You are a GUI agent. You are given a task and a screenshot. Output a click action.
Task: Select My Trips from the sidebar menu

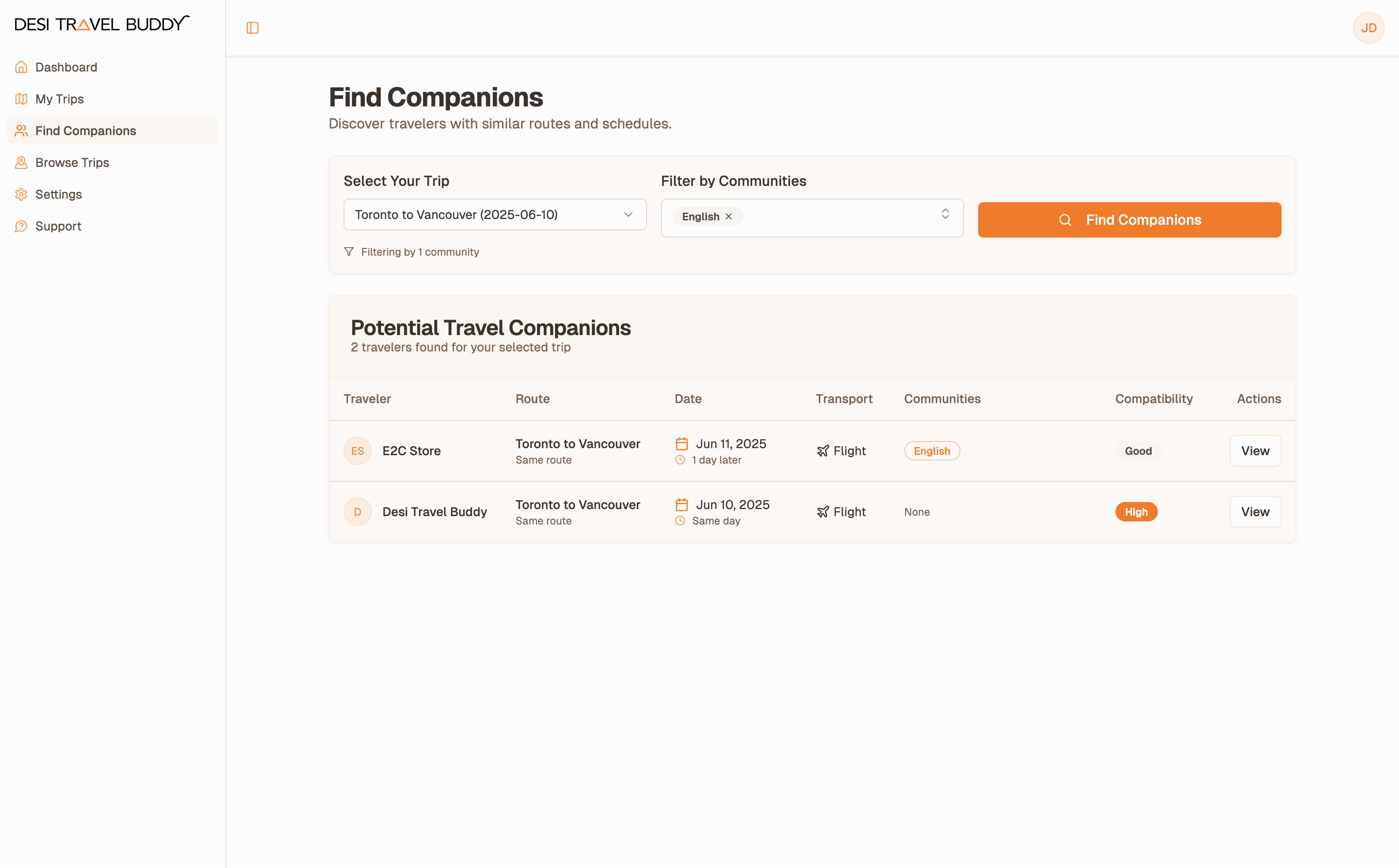point(59,99)
